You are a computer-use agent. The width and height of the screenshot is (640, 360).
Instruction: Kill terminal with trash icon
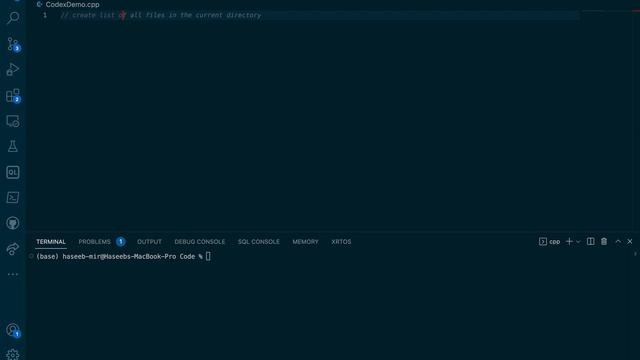pyautogui.click(x=604, y=242)
